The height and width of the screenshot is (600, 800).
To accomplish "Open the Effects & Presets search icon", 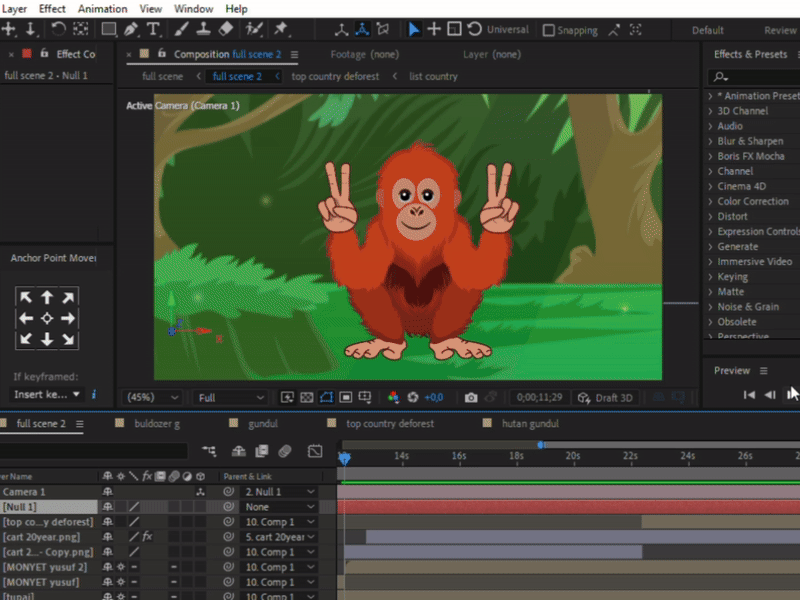I will click(x=720, y=77).
